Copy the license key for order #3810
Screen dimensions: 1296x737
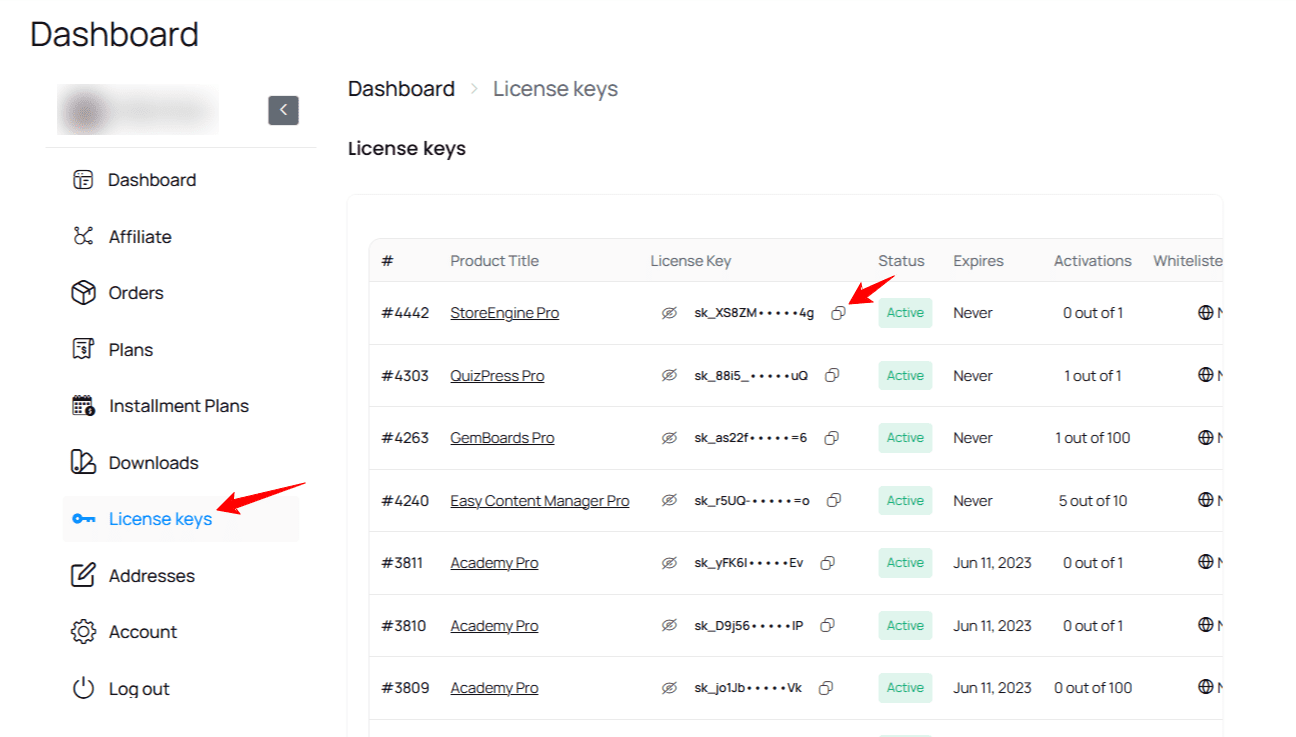tap(827, 626)
